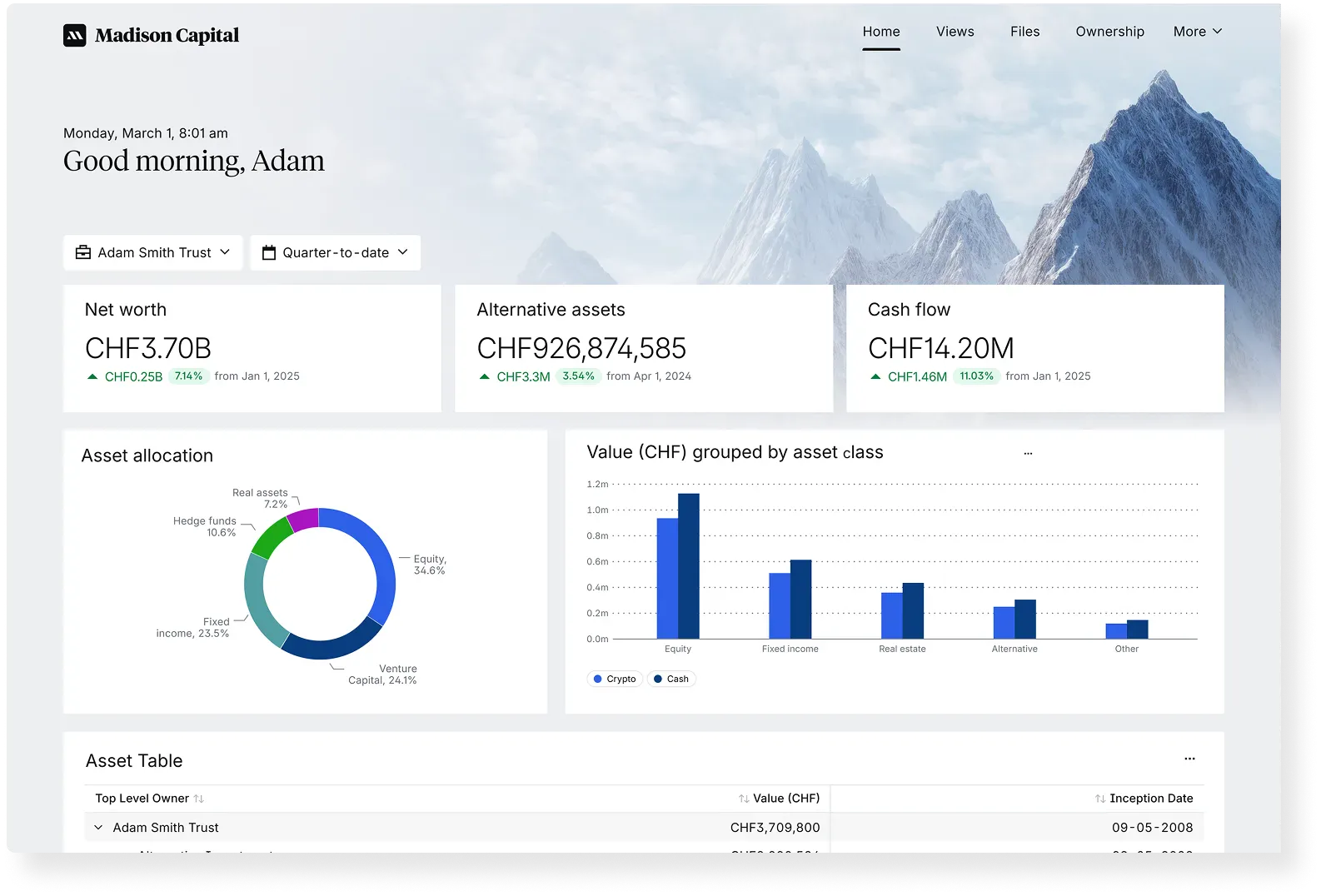
Task: Switch to the Views tab
Action: (955, 32)
